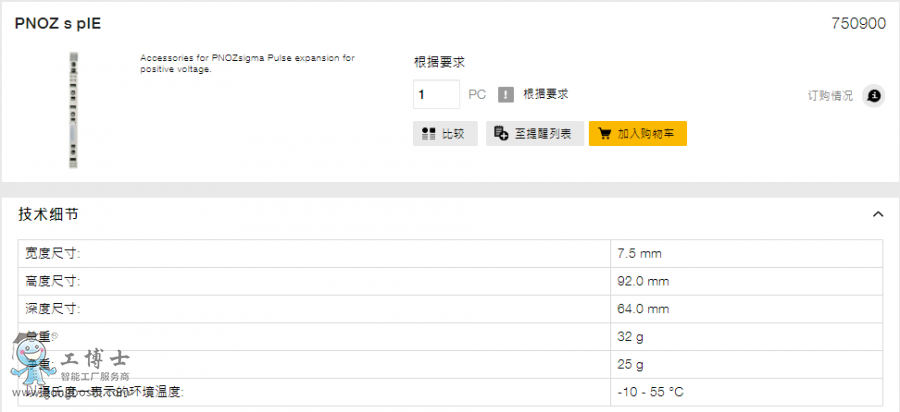Collapse the 技术细节 section chevron
The width and height of the screenshot is (900, 412).
878,214
